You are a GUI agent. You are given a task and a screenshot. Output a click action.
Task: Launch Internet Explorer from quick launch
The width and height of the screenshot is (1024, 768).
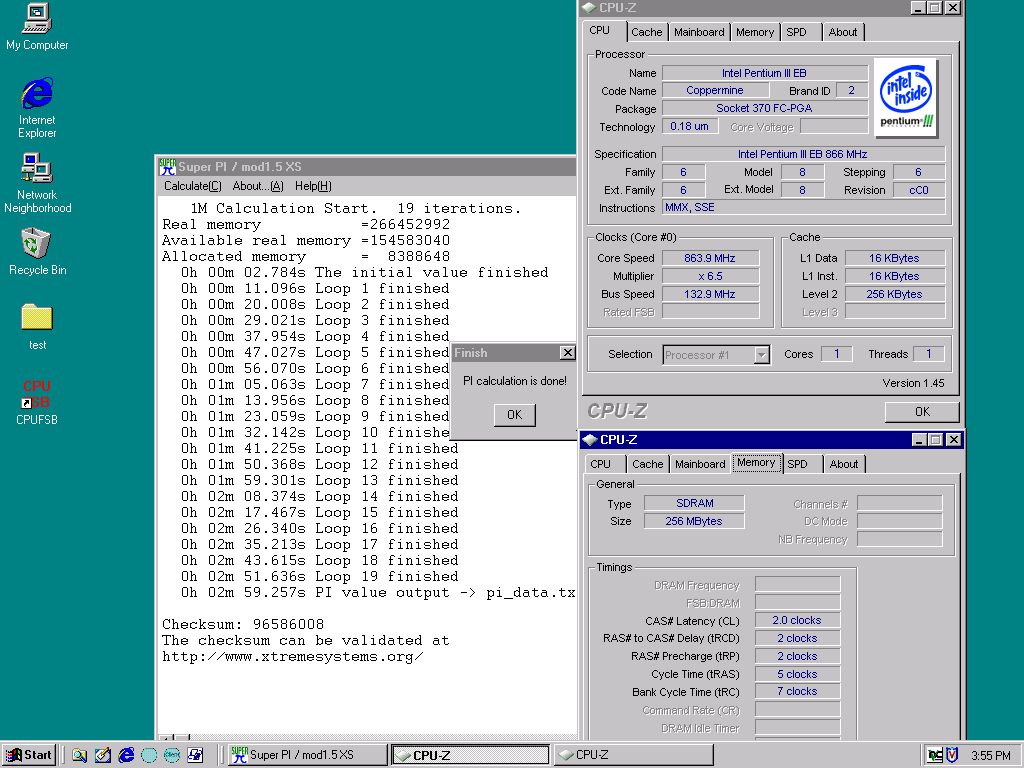click(x=126, y=756)
